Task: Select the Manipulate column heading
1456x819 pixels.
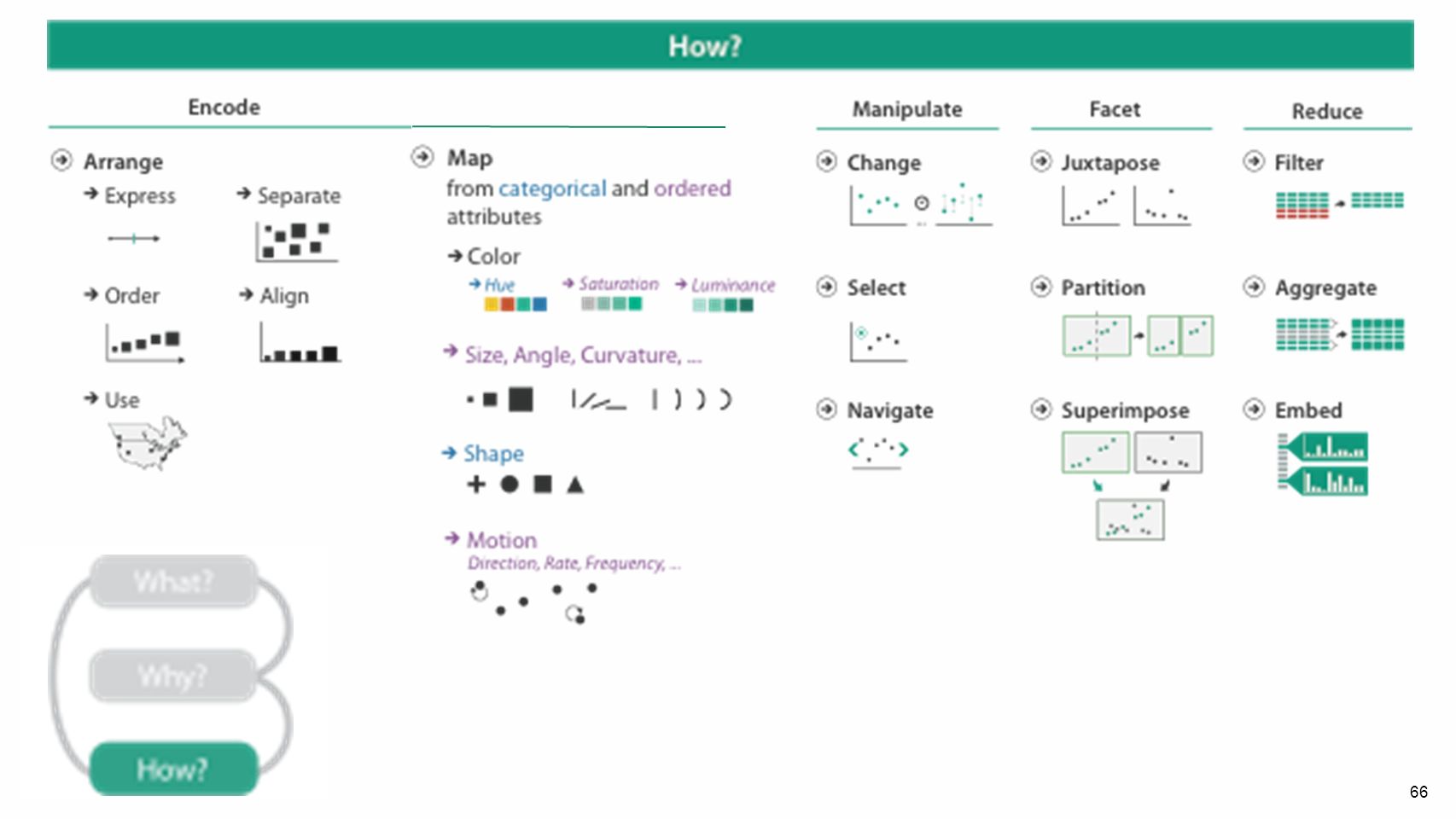Action: [907, 109]
